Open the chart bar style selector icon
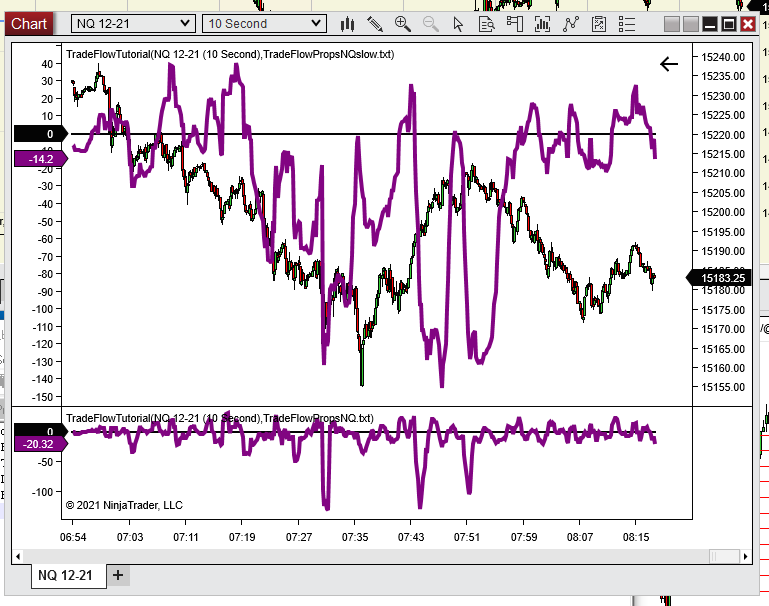This screenshot has width=769, height=606. (347, 24)
